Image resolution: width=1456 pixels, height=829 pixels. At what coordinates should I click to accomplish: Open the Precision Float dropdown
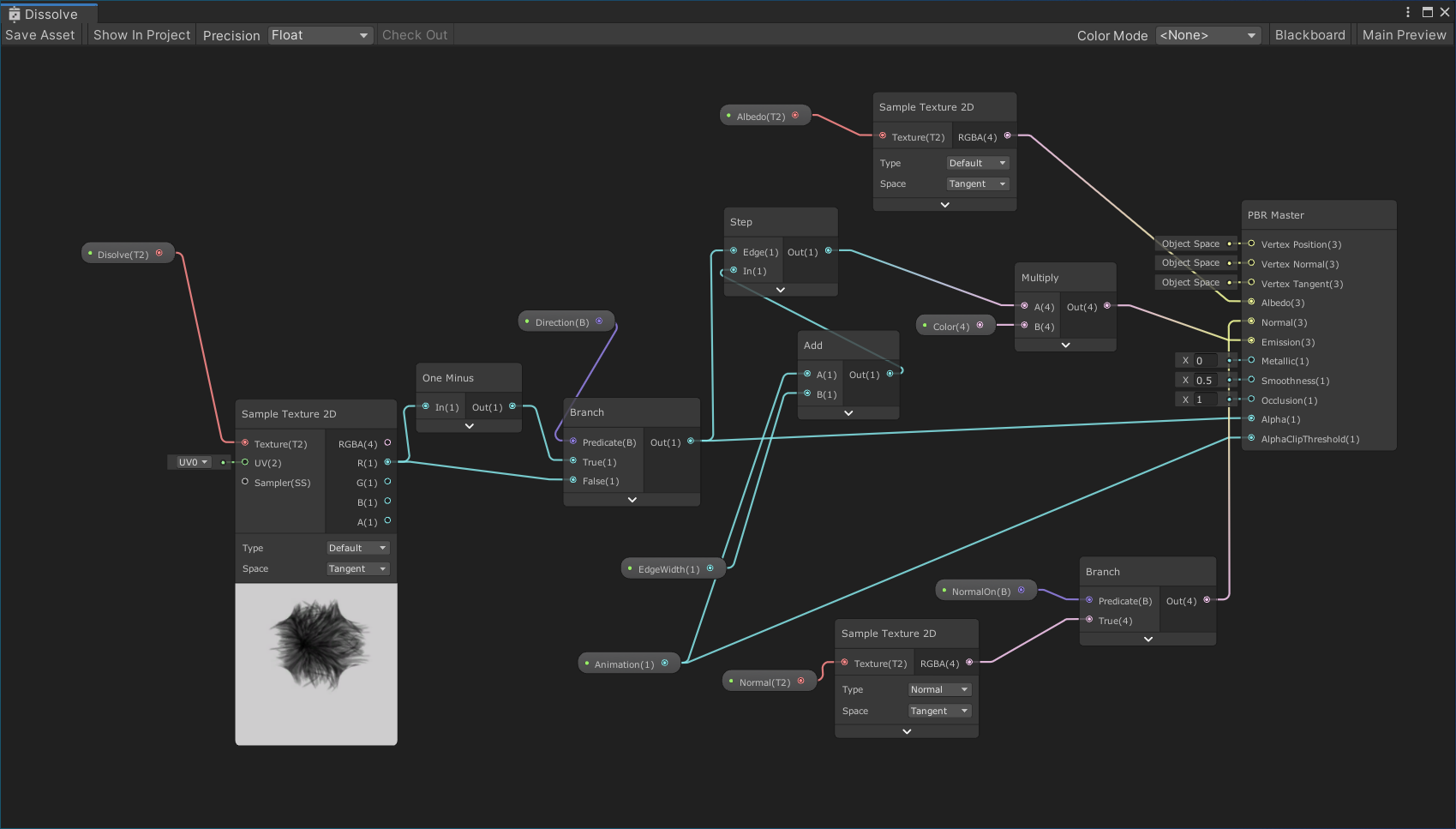[320, 35]
